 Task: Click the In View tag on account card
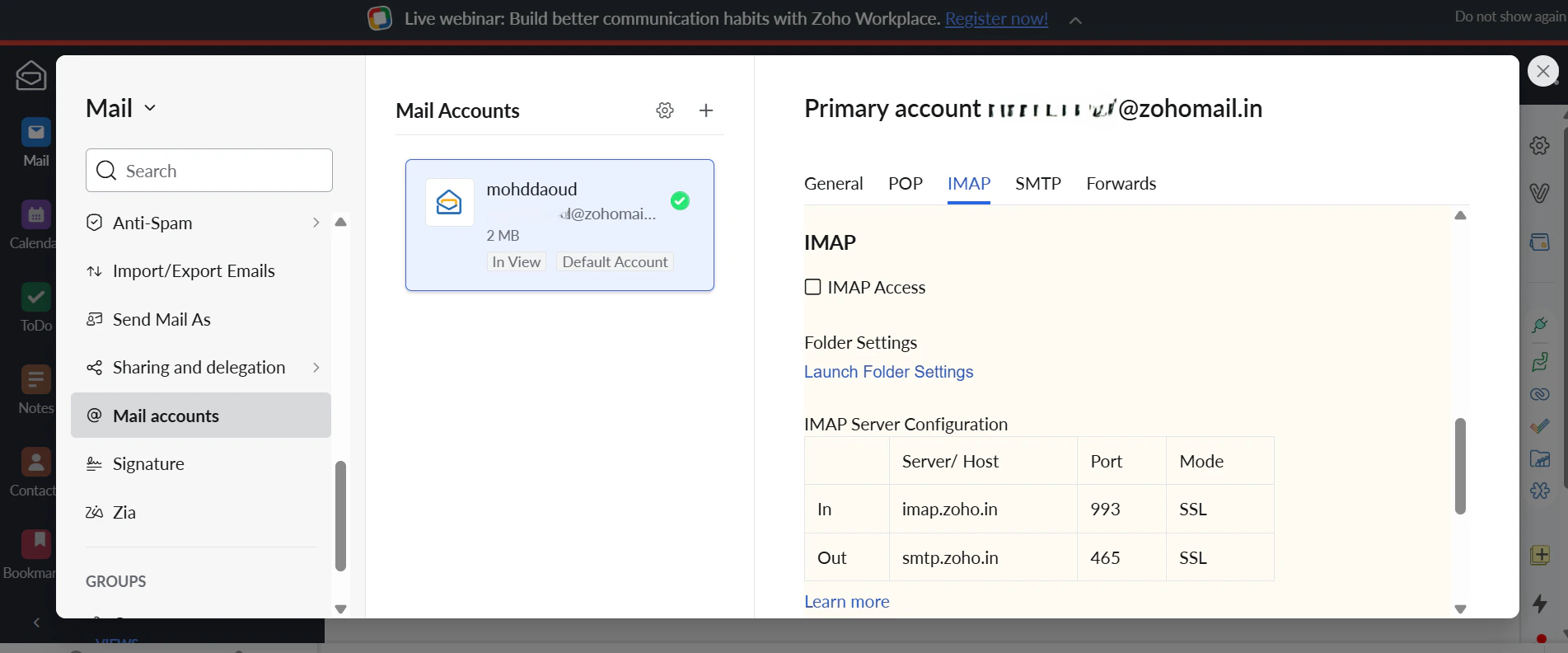coord(517,261)
